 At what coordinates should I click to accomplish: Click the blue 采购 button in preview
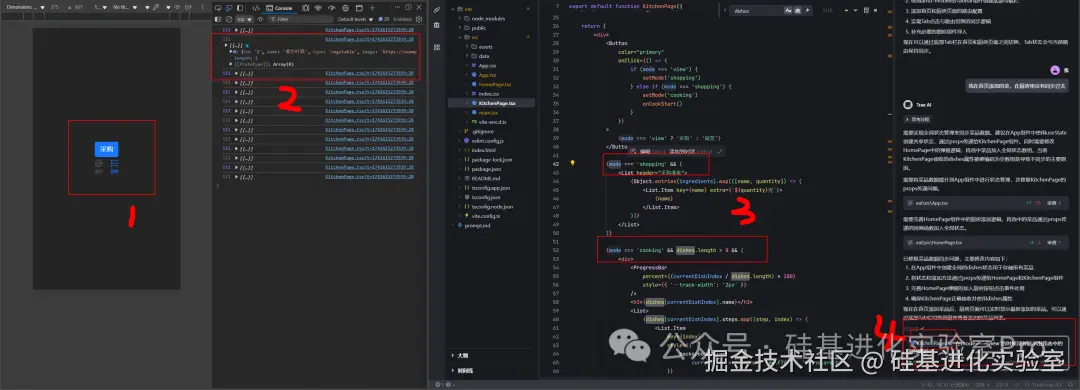click(107, 149)
